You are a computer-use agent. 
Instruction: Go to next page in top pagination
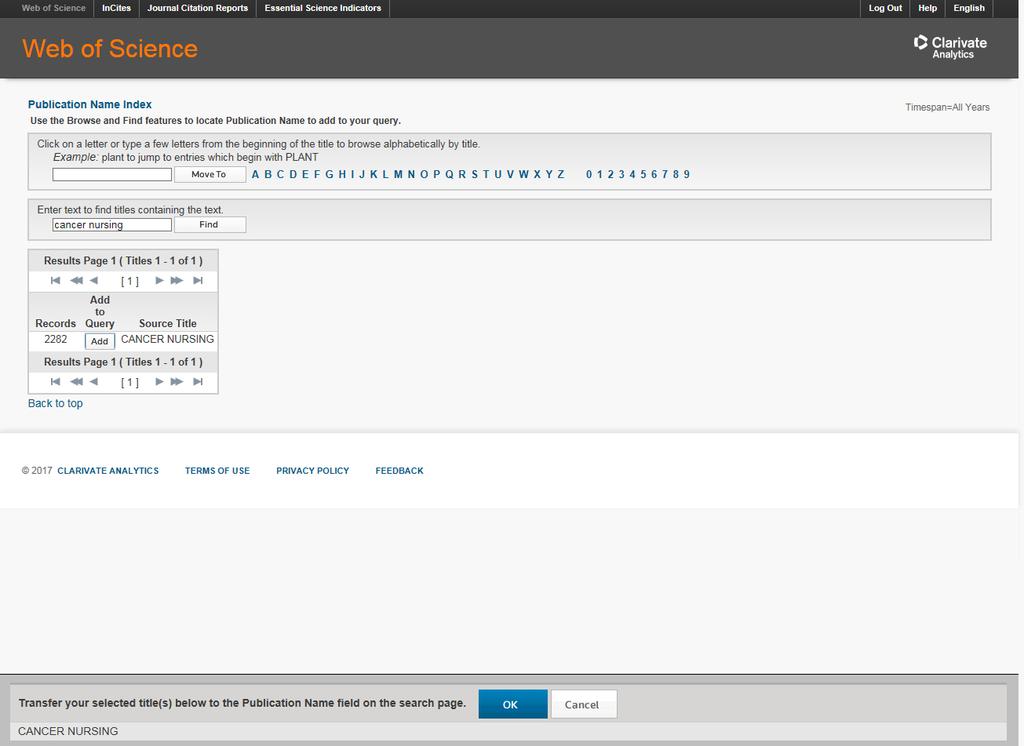point(159,280)
